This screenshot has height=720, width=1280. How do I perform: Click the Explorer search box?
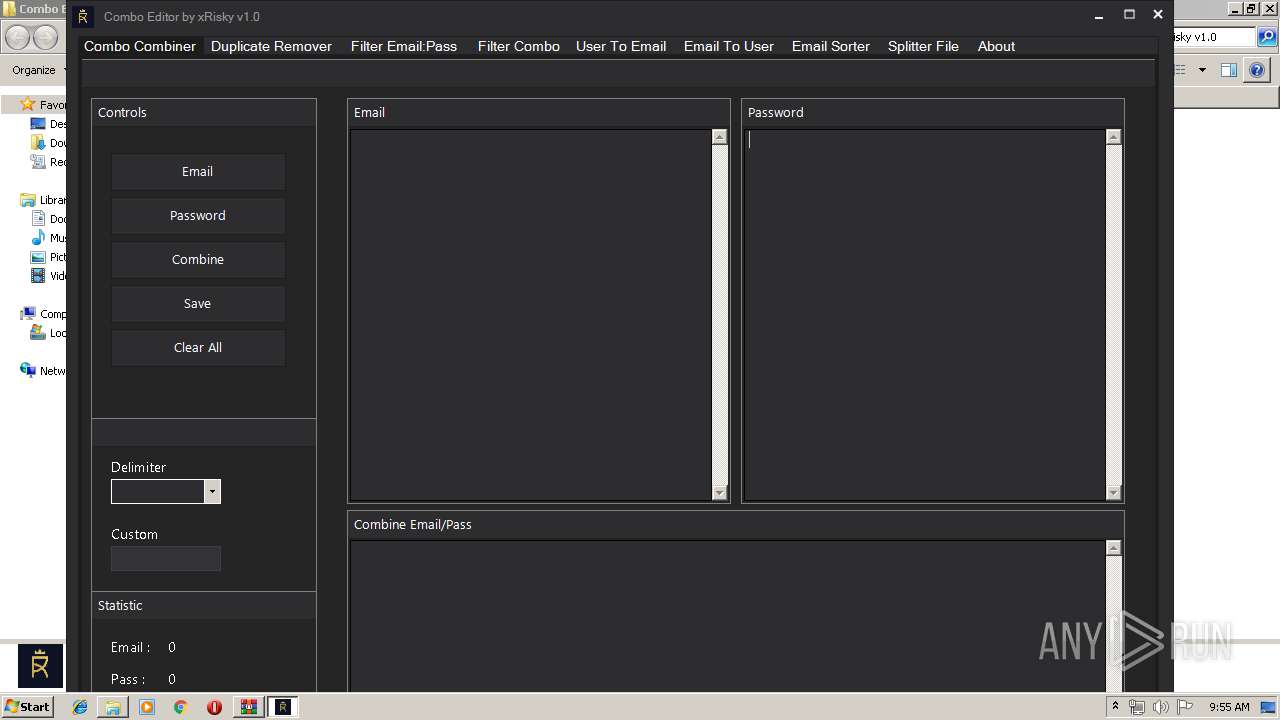point(1213,37)
